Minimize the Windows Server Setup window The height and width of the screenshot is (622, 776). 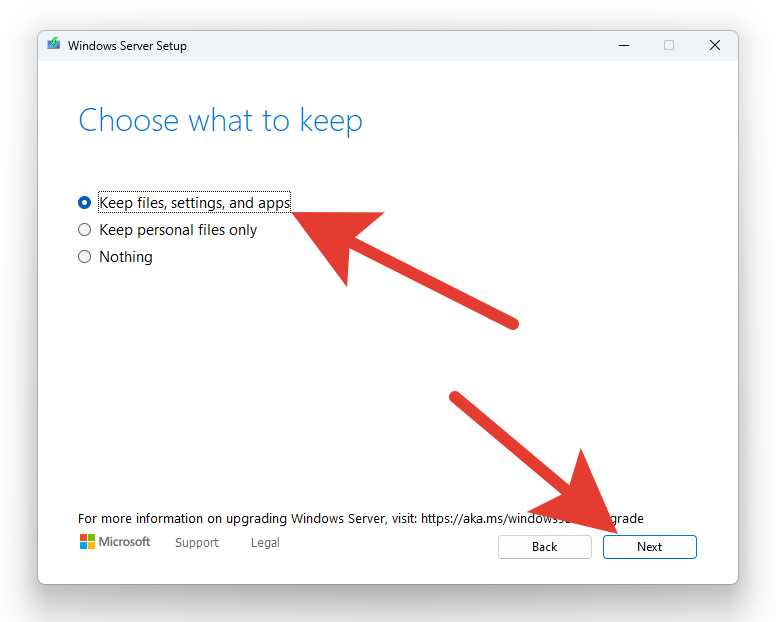coord(624,46)
